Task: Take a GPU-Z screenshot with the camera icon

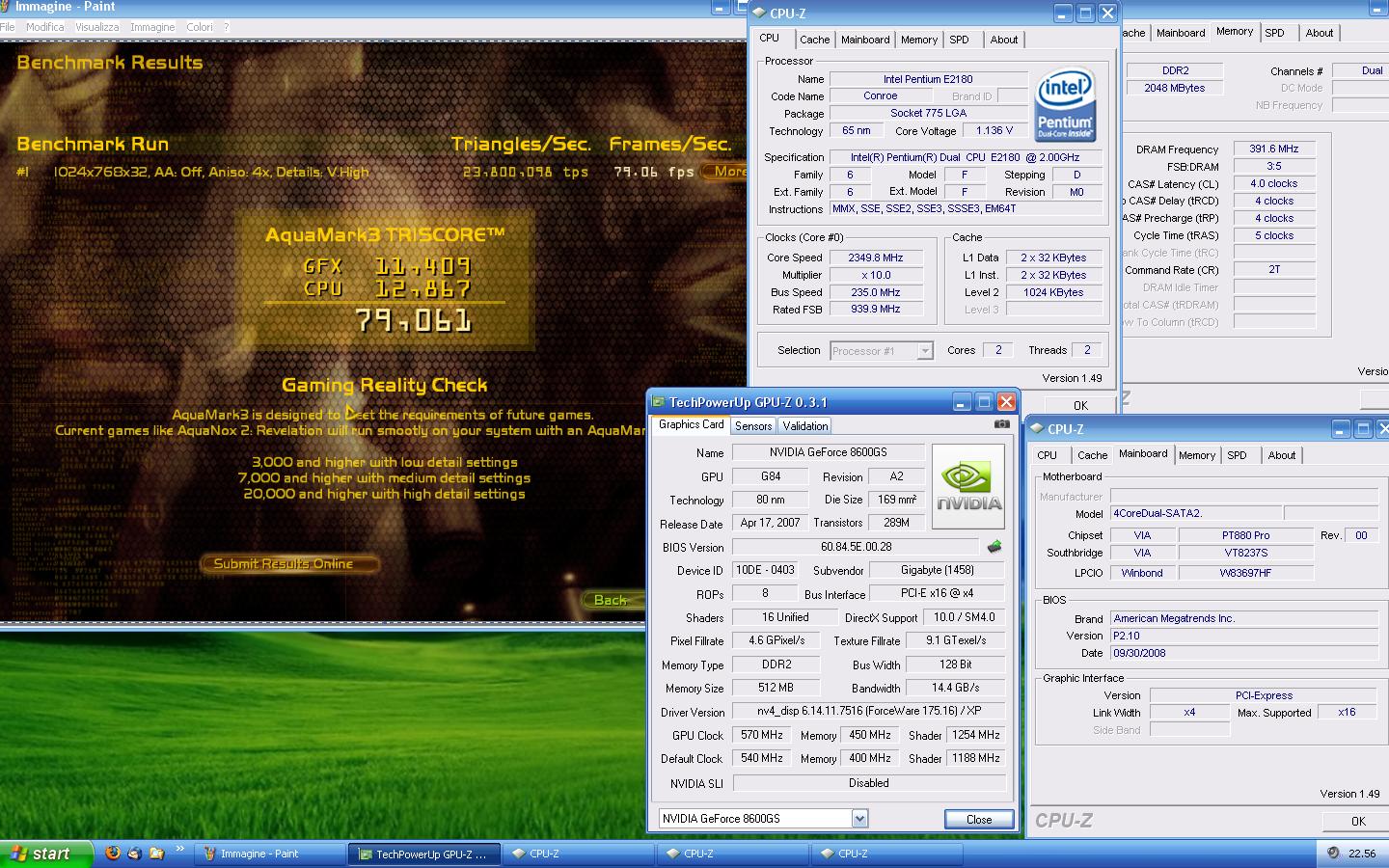Action: 1002,424
